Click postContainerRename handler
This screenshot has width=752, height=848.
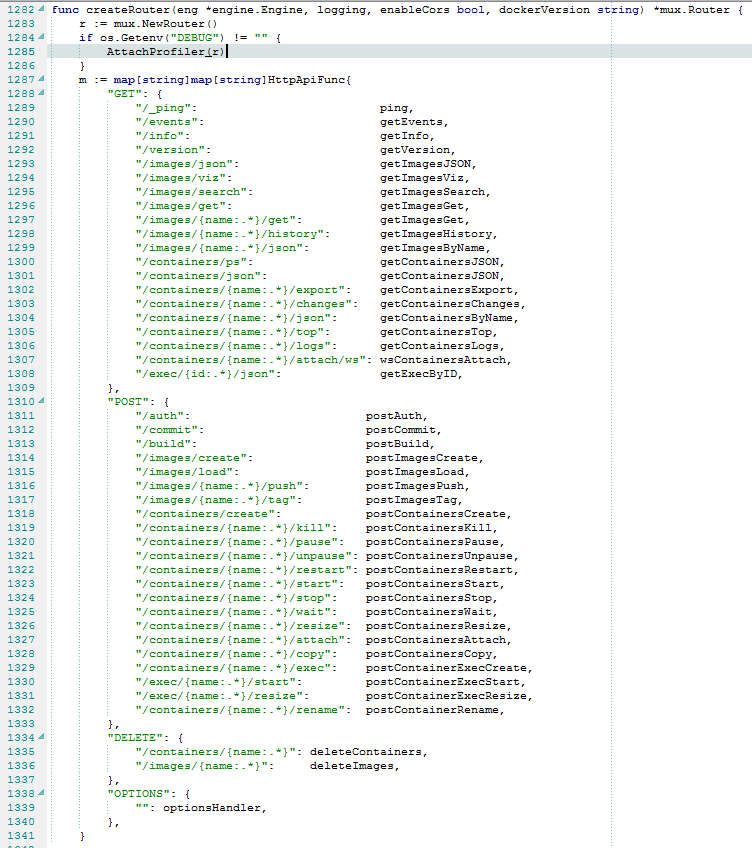(x=432, y=710)
